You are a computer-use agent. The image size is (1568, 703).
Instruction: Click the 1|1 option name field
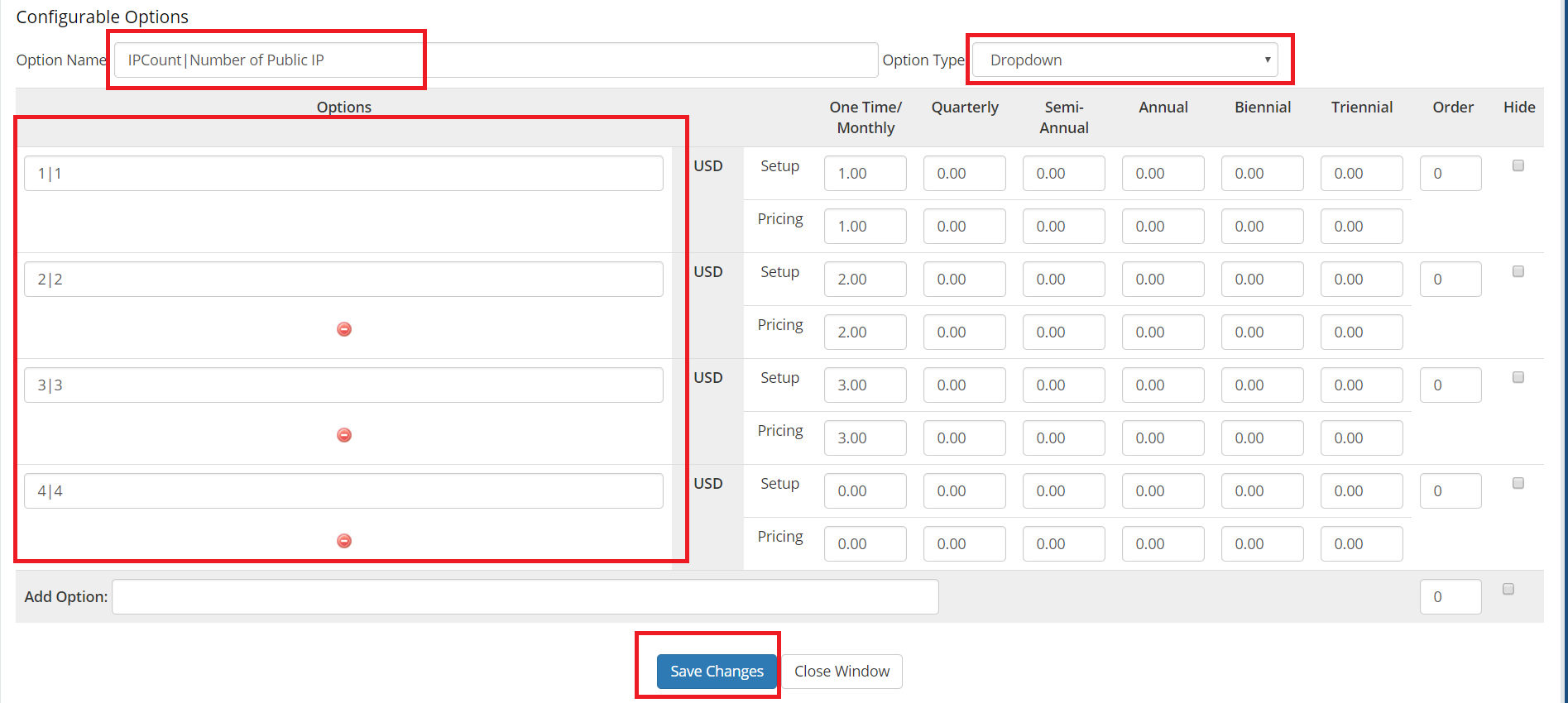(343, 174)
